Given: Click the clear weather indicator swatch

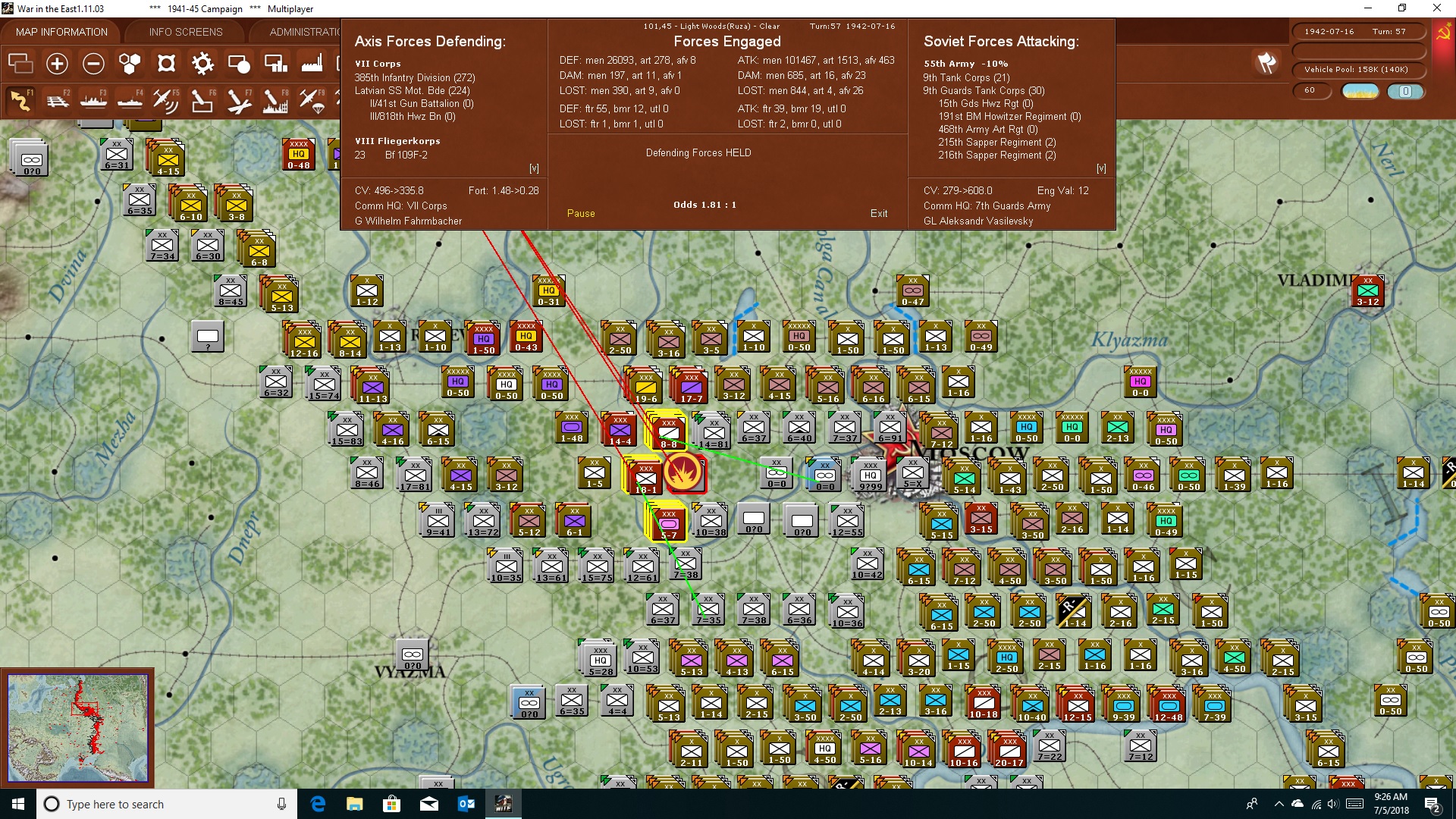Looking at the screenshot, I should coord(1360,91).
